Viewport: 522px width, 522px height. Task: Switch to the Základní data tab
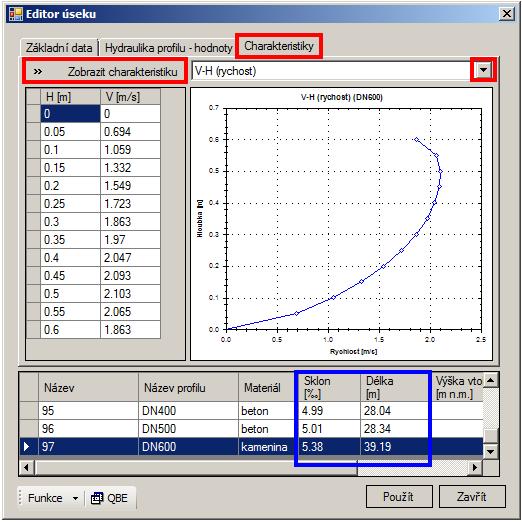(x=59, y=48)
